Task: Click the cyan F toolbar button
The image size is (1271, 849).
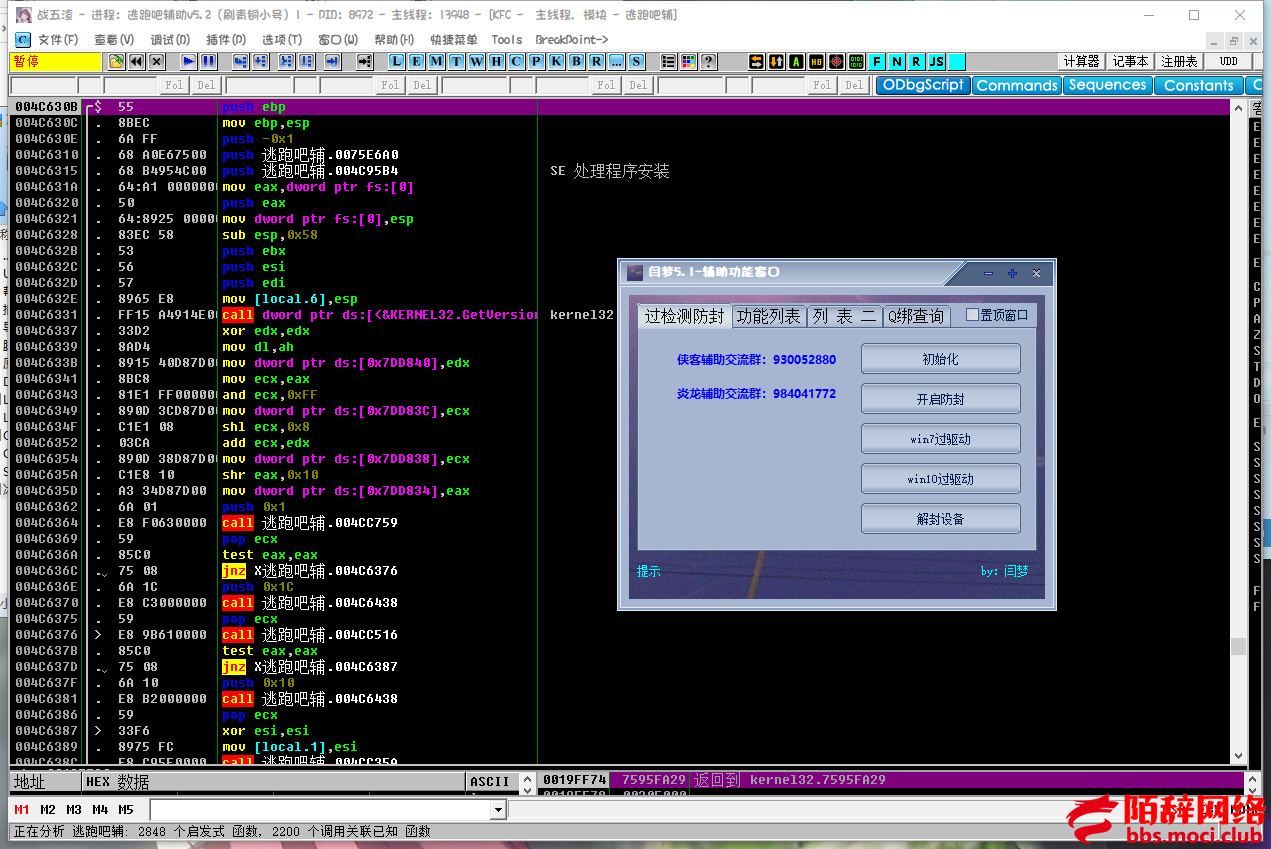Action: tap(877, 61)
